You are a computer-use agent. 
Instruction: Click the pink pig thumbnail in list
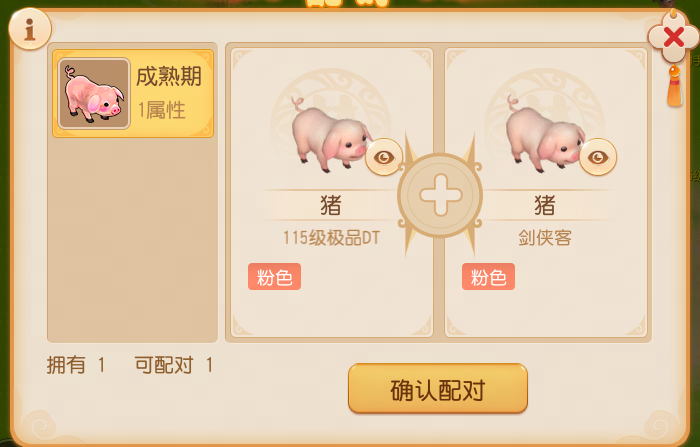coord(94,93)
